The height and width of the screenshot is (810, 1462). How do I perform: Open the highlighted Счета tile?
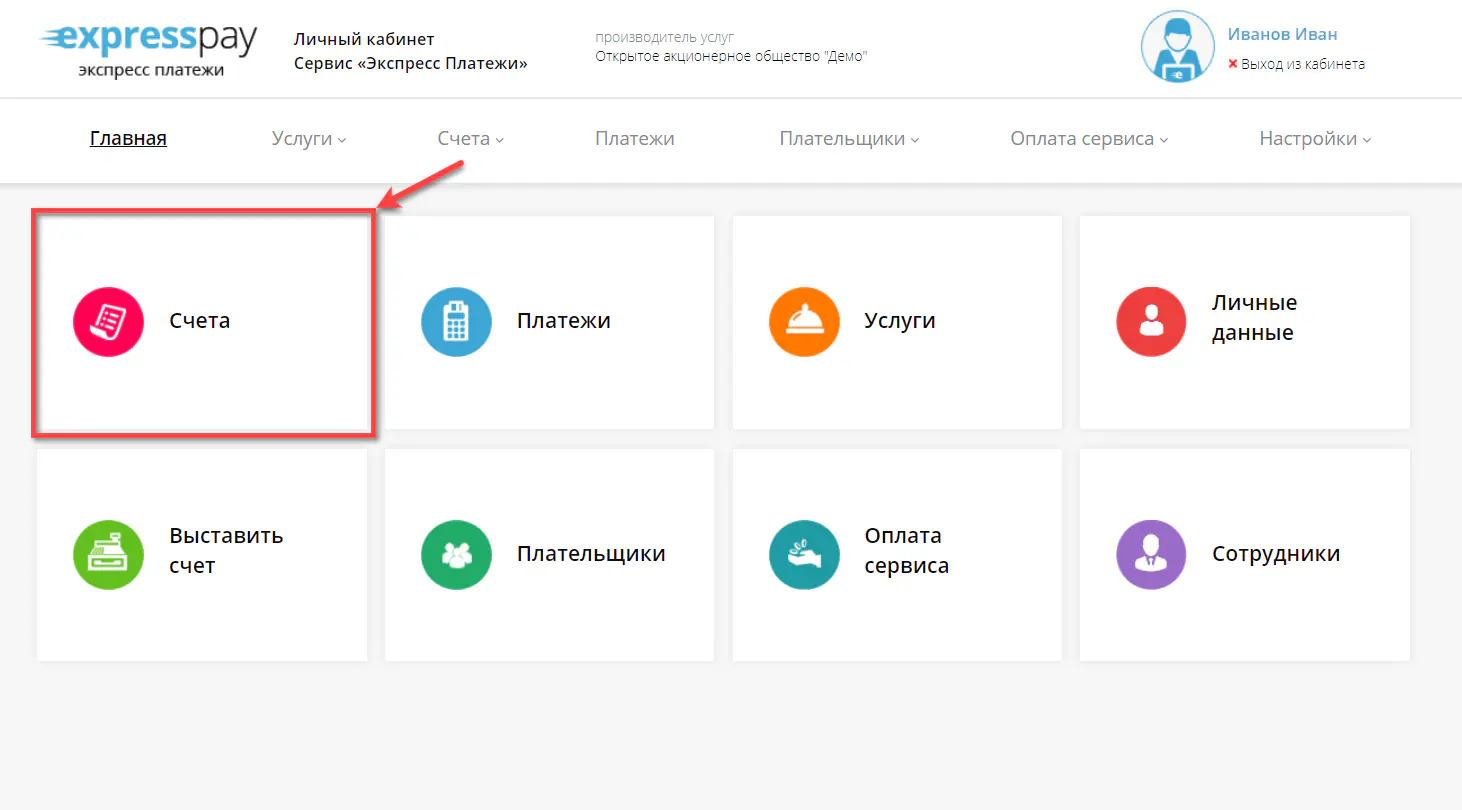coord(200,321)
